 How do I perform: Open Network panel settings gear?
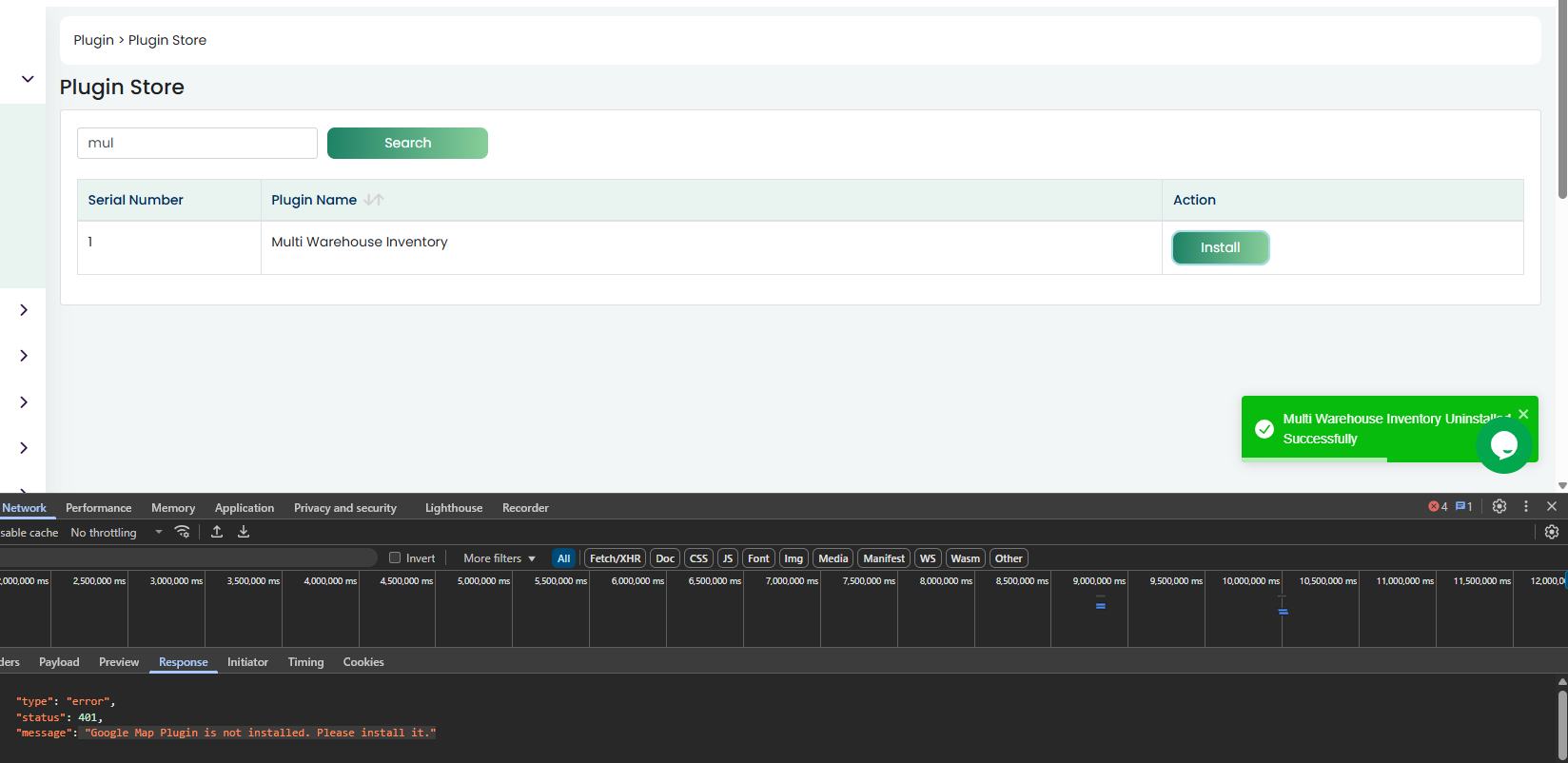click(1552, 532)
